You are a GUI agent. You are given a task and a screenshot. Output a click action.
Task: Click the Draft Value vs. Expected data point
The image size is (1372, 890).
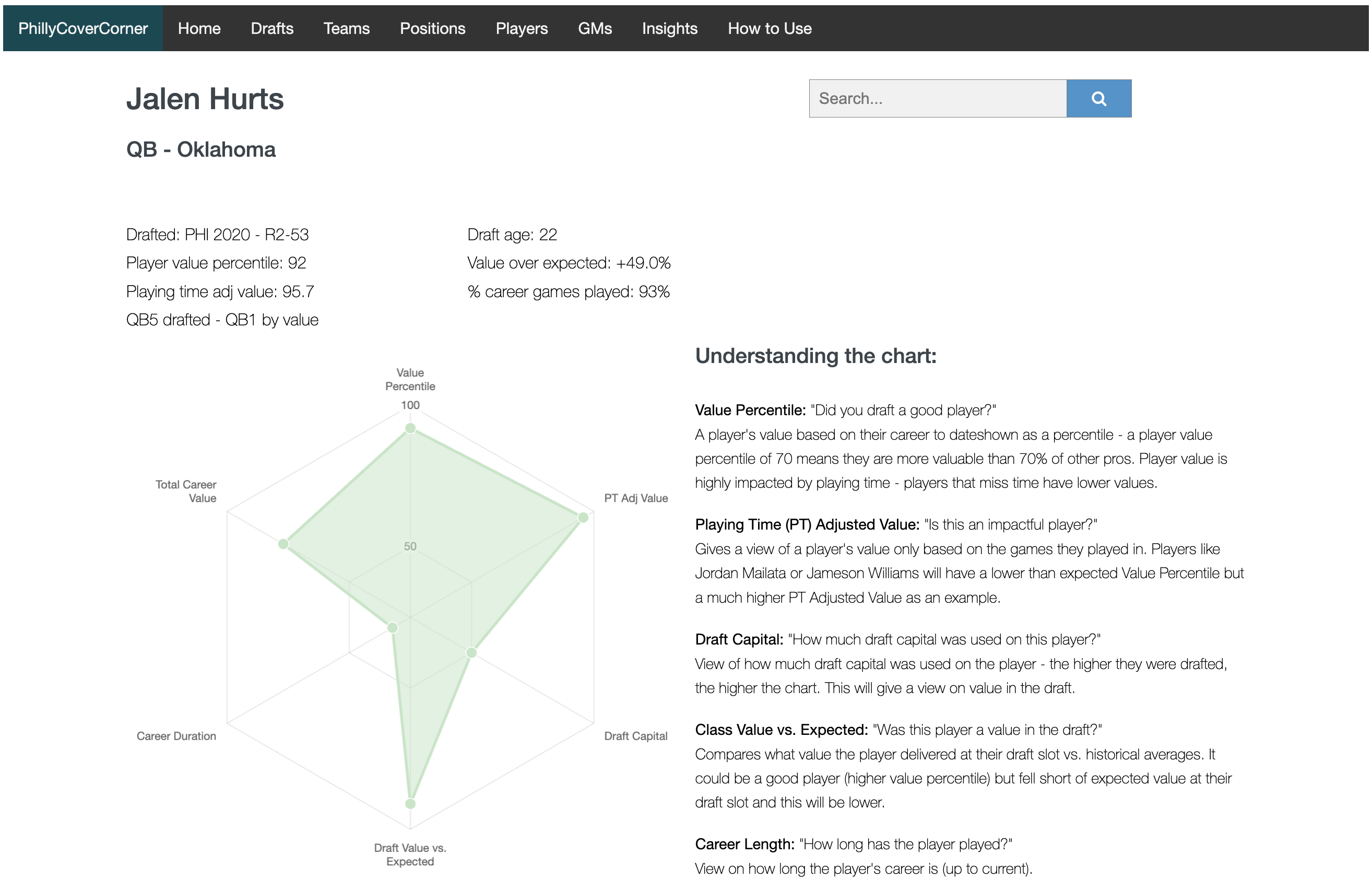click(x=410, y=803)
